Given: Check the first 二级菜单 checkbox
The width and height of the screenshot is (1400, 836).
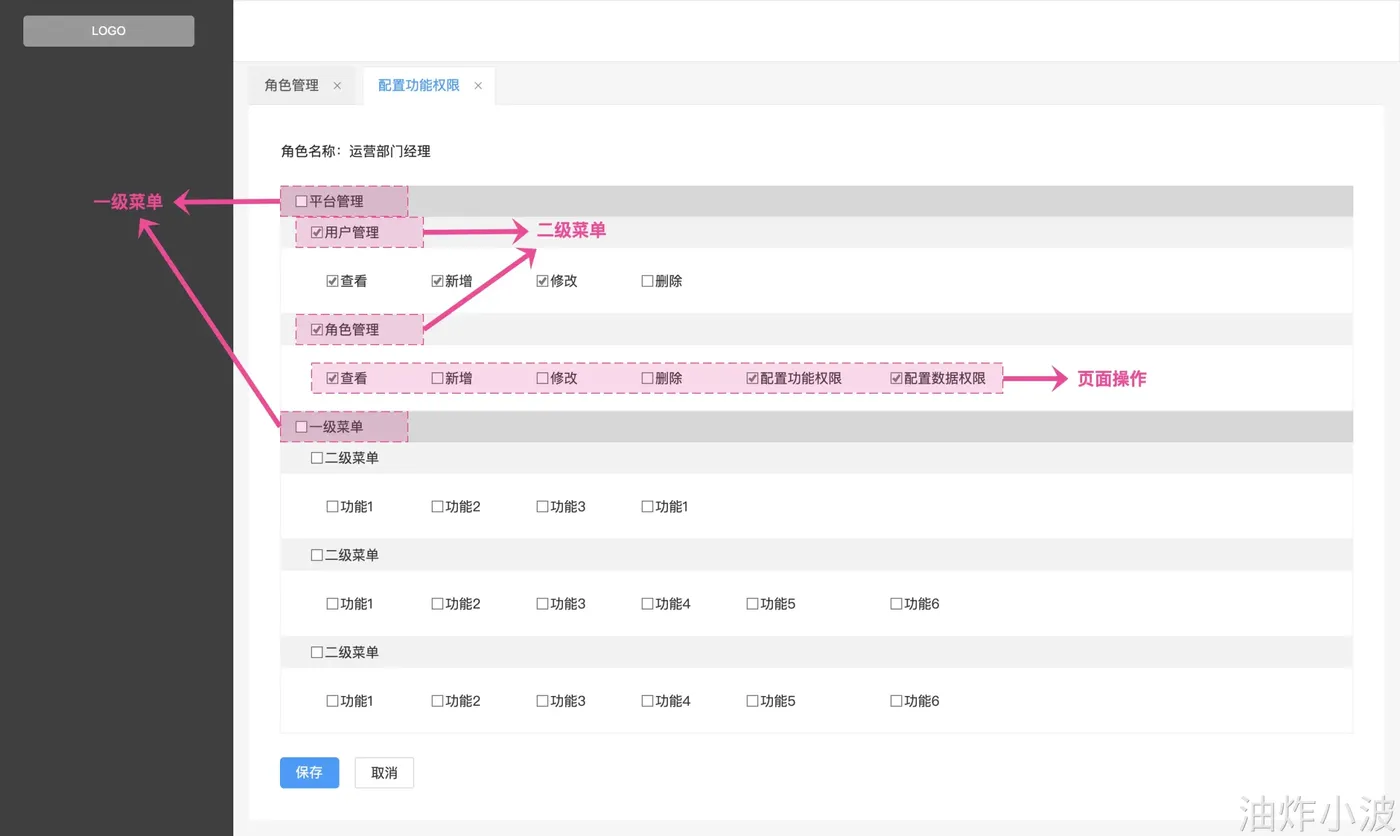Looking at the screenshot, I should 317,459.
